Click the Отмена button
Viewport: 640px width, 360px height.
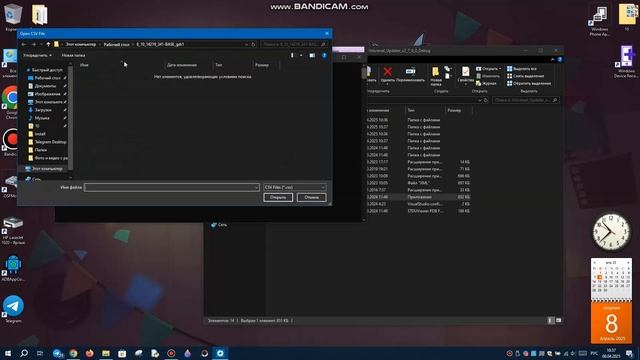coord(311,198)
